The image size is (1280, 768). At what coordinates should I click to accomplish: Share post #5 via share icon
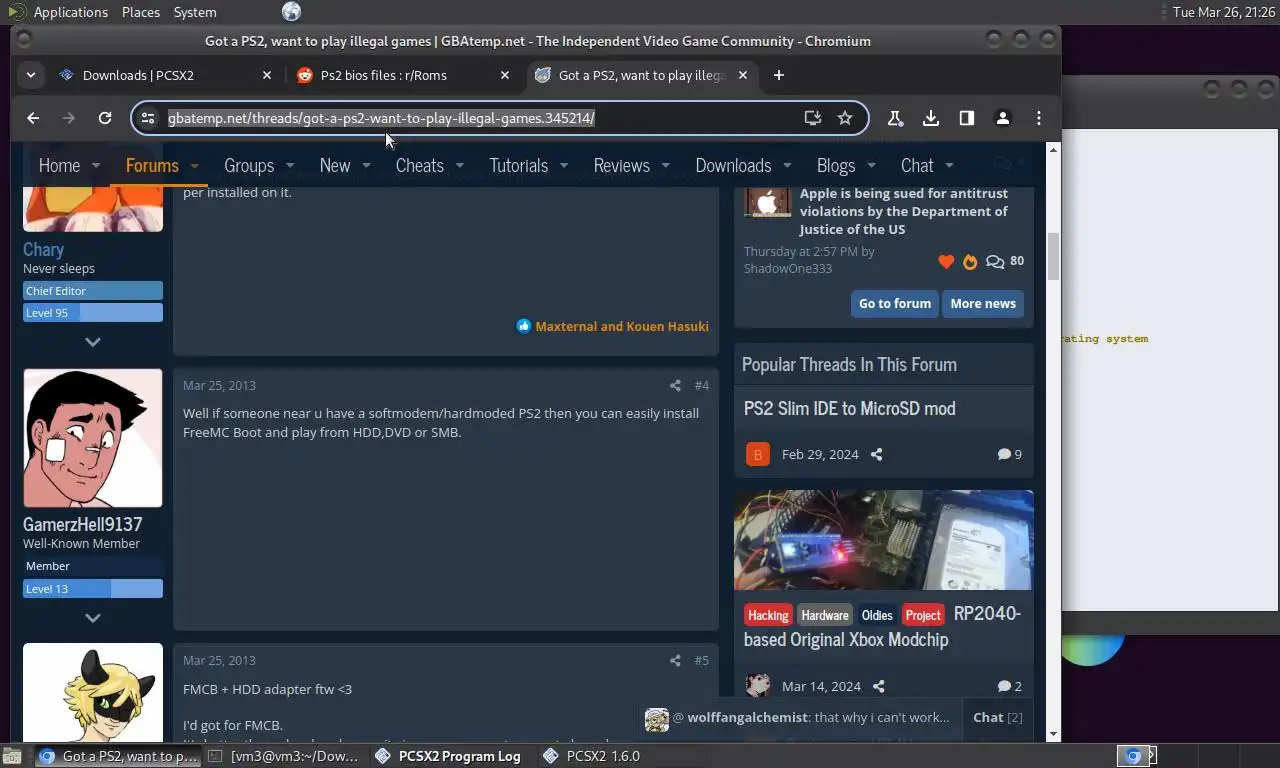pos(675,660)
